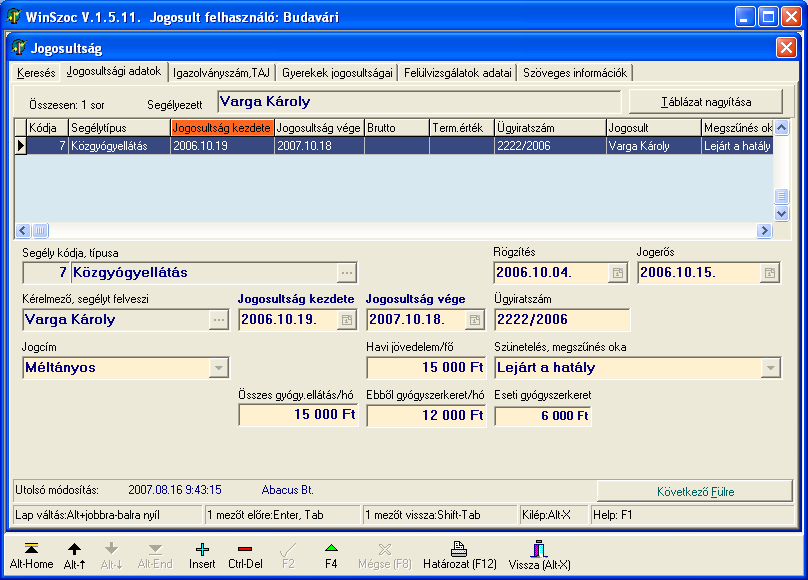Open calendar picker for Rögzítés date
808x580 pixels.
click(617, 273)
